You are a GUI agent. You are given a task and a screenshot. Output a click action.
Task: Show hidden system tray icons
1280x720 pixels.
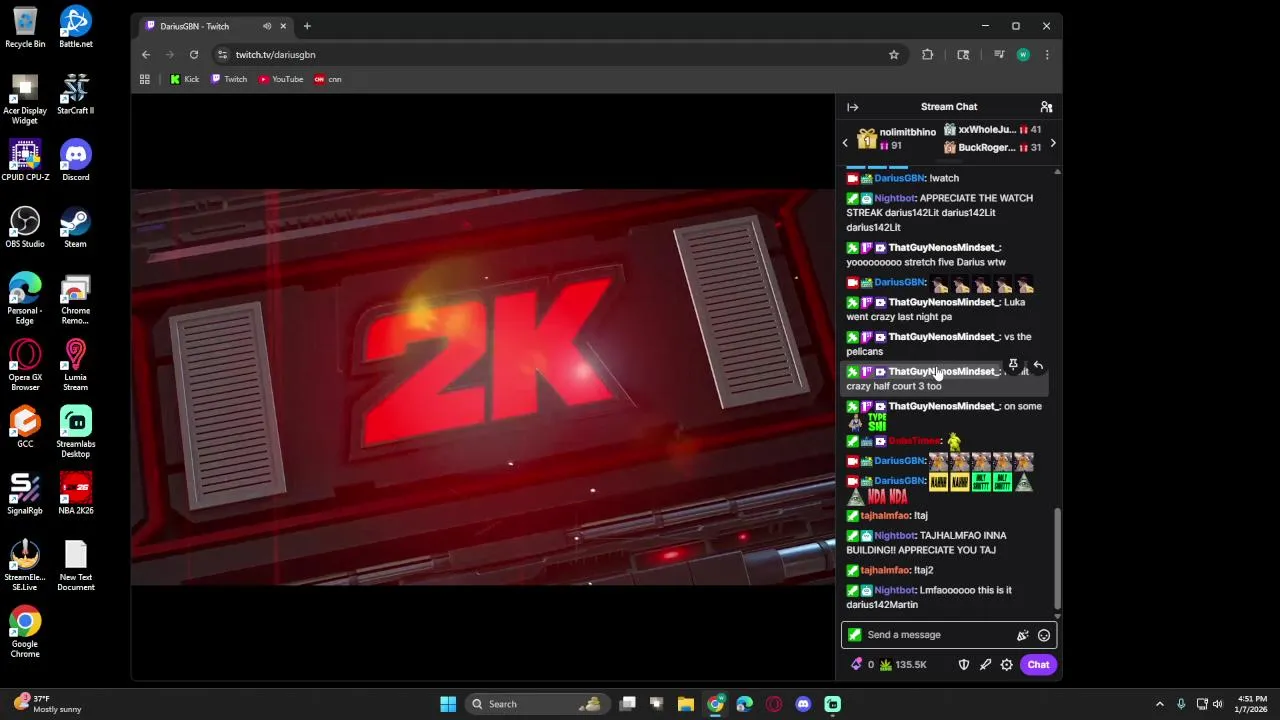pos(1160,704)
